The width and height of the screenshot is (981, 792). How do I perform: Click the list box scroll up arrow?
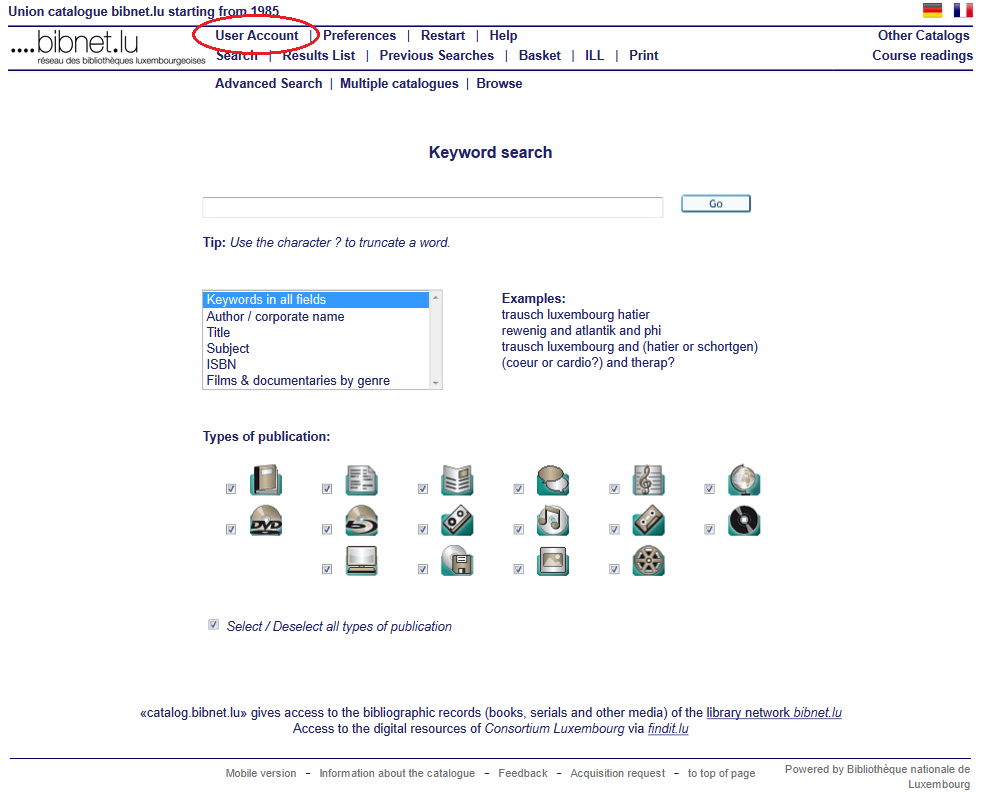point(435,297)
